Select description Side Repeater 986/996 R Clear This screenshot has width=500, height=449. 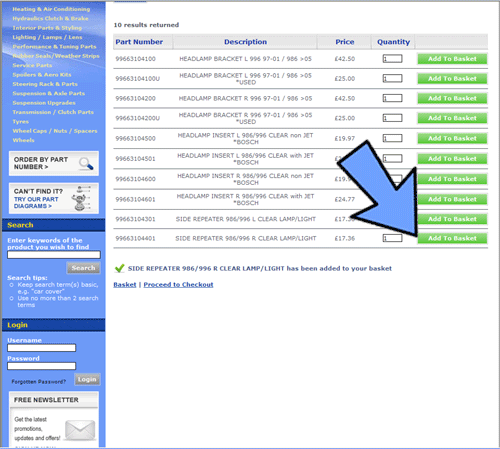(246, 238)
